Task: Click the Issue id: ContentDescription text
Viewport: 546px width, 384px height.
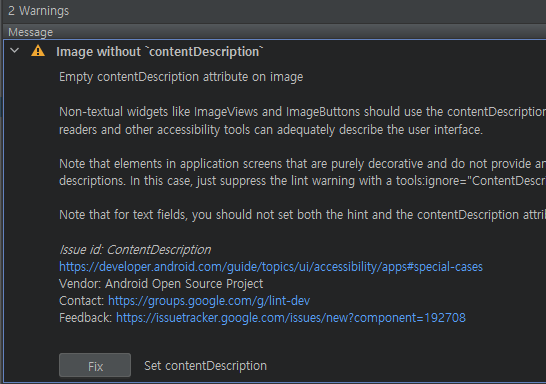Action: [x=135, y=250]
